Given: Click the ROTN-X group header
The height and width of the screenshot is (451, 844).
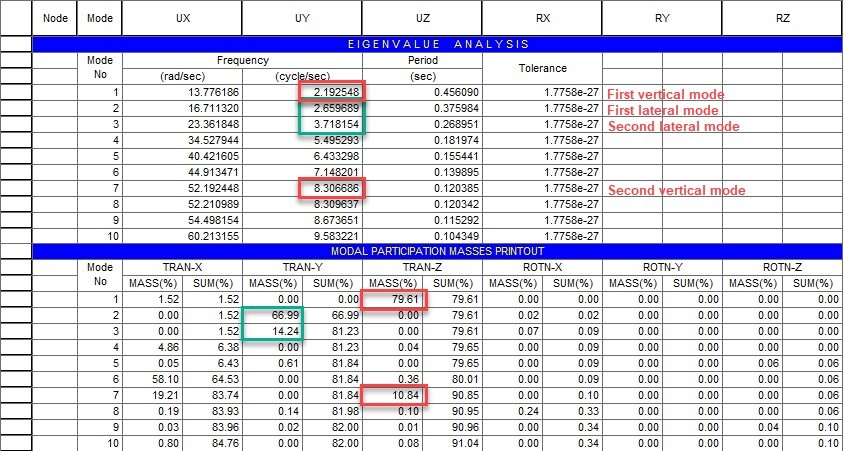Looking at the screenshot, I should [543, 267].
